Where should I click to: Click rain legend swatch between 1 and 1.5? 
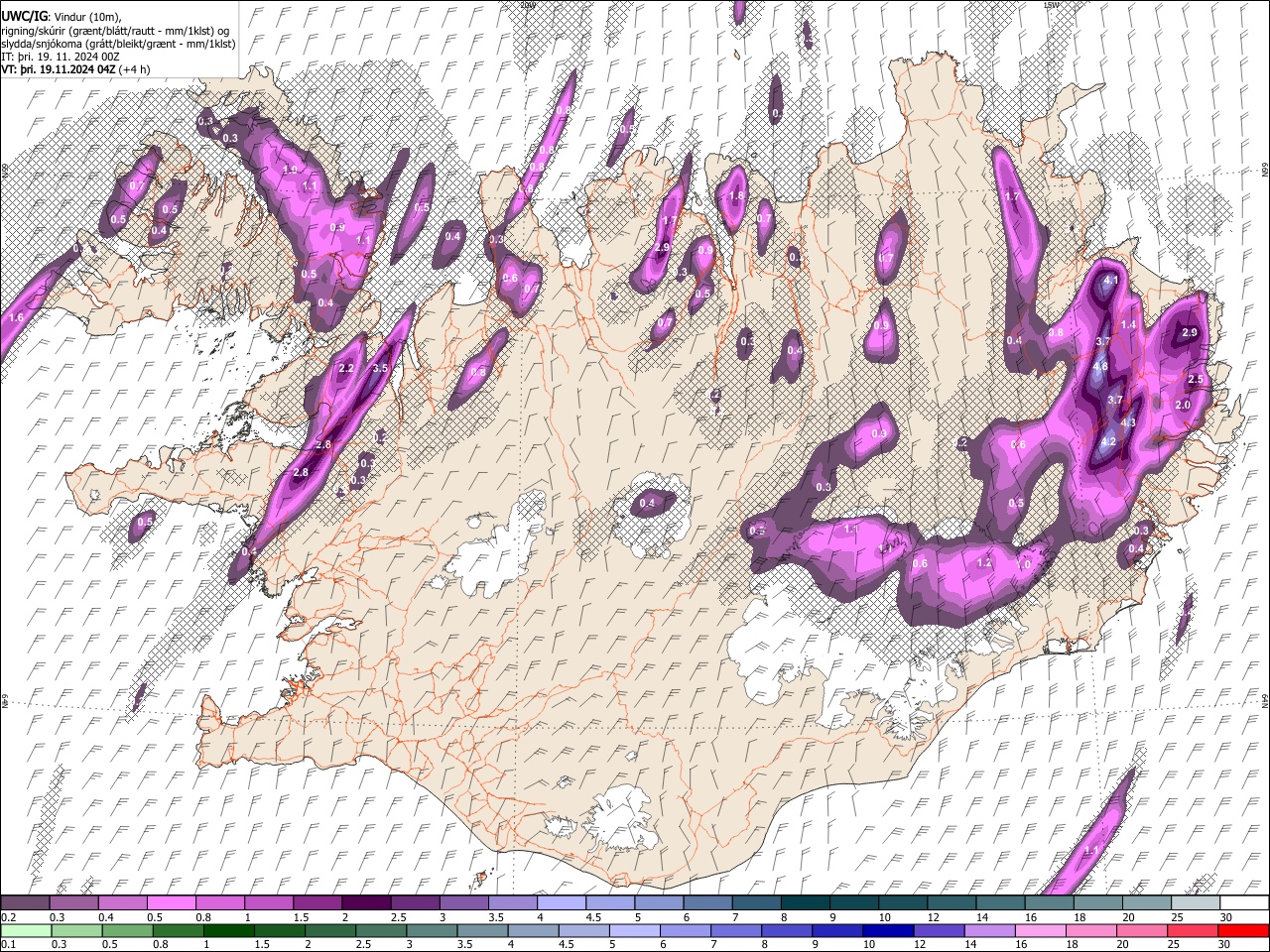(227, 930)
